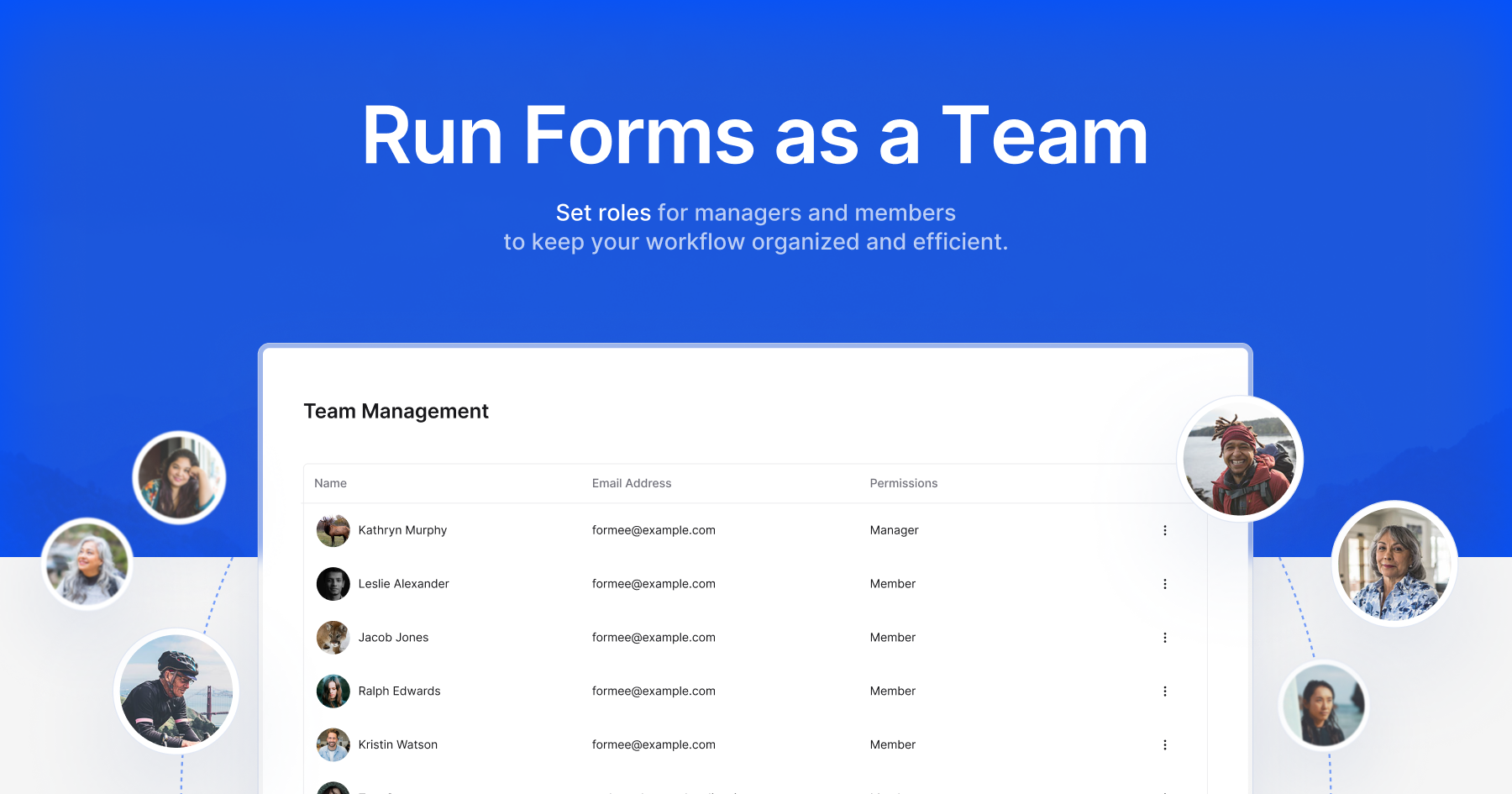The image size is (1512, 794).
Task: Select the Name column header
Action: [x=330, y=483]
